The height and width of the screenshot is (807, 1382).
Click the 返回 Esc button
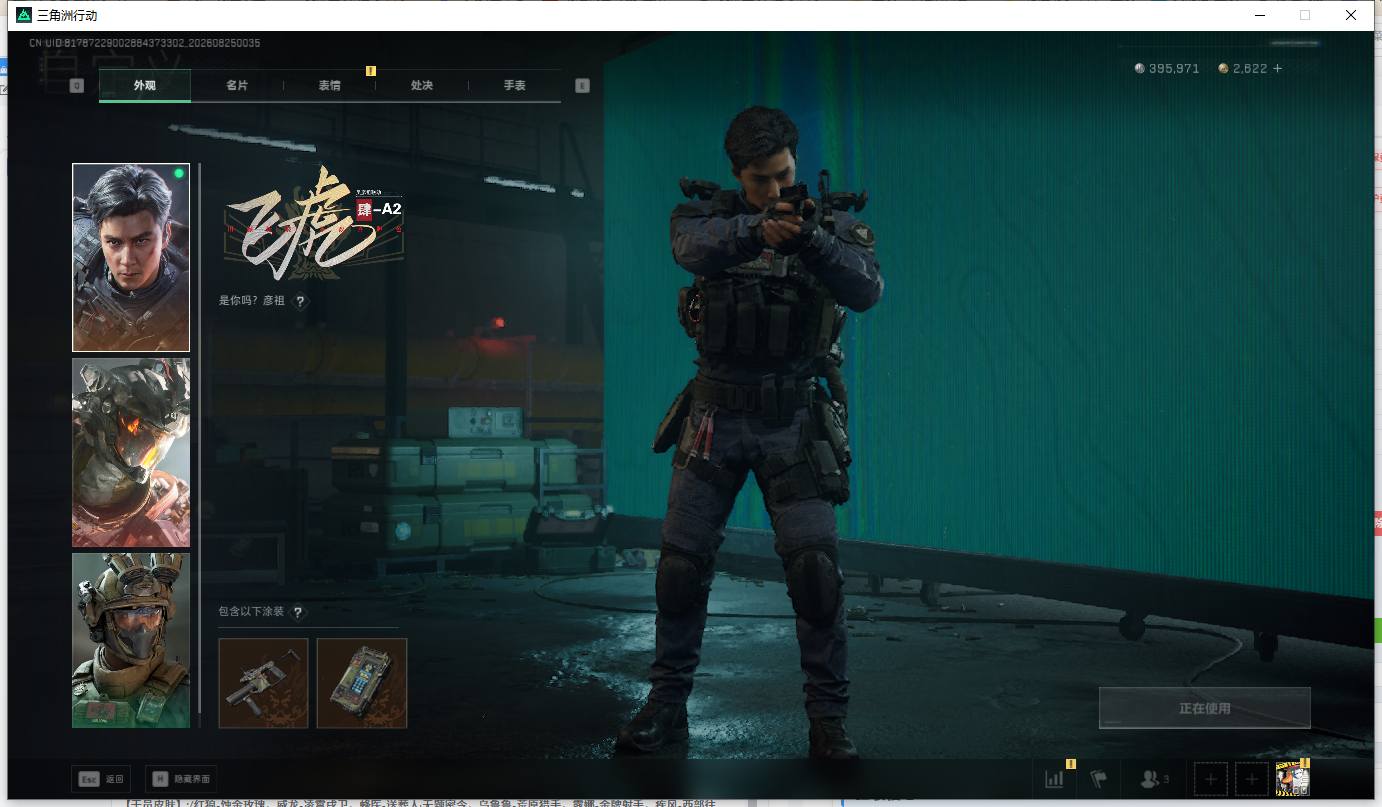(x=101, y=779)
